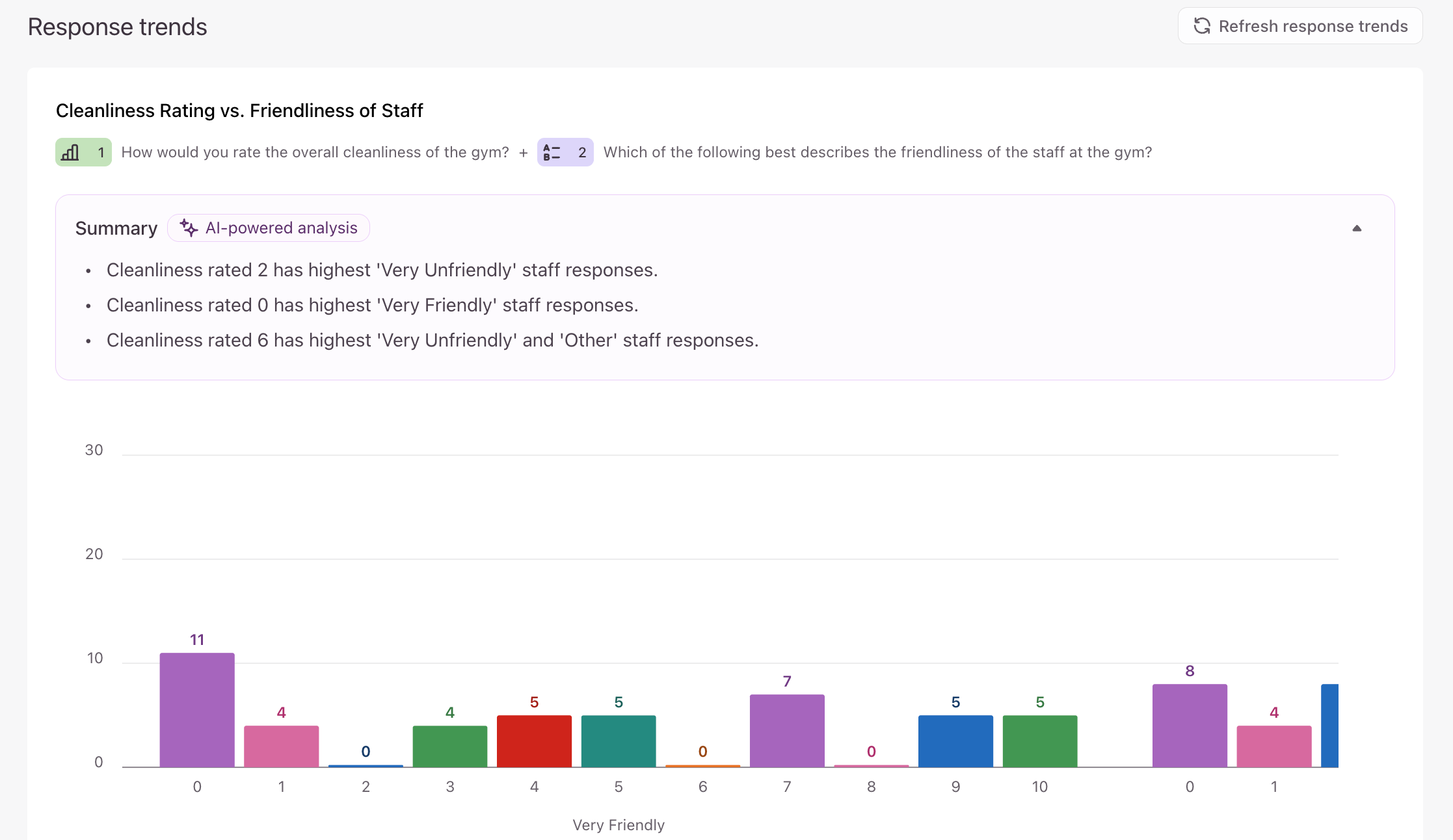Click the teal bar for rating 5
Image resolution: width=1453 pixels, height=840 pixels.
pos(619,741)
